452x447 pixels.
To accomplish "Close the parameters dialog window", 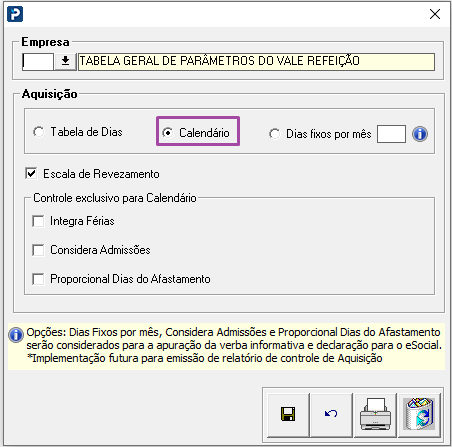I will tap(435, 14).
